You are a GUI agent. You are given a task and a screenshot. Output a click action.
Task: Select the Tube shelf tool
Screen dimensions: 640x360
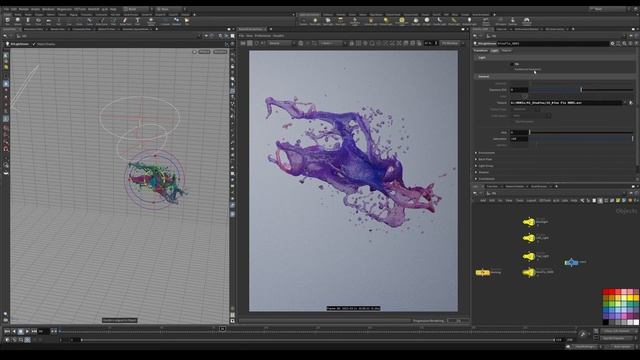point(28,21)
